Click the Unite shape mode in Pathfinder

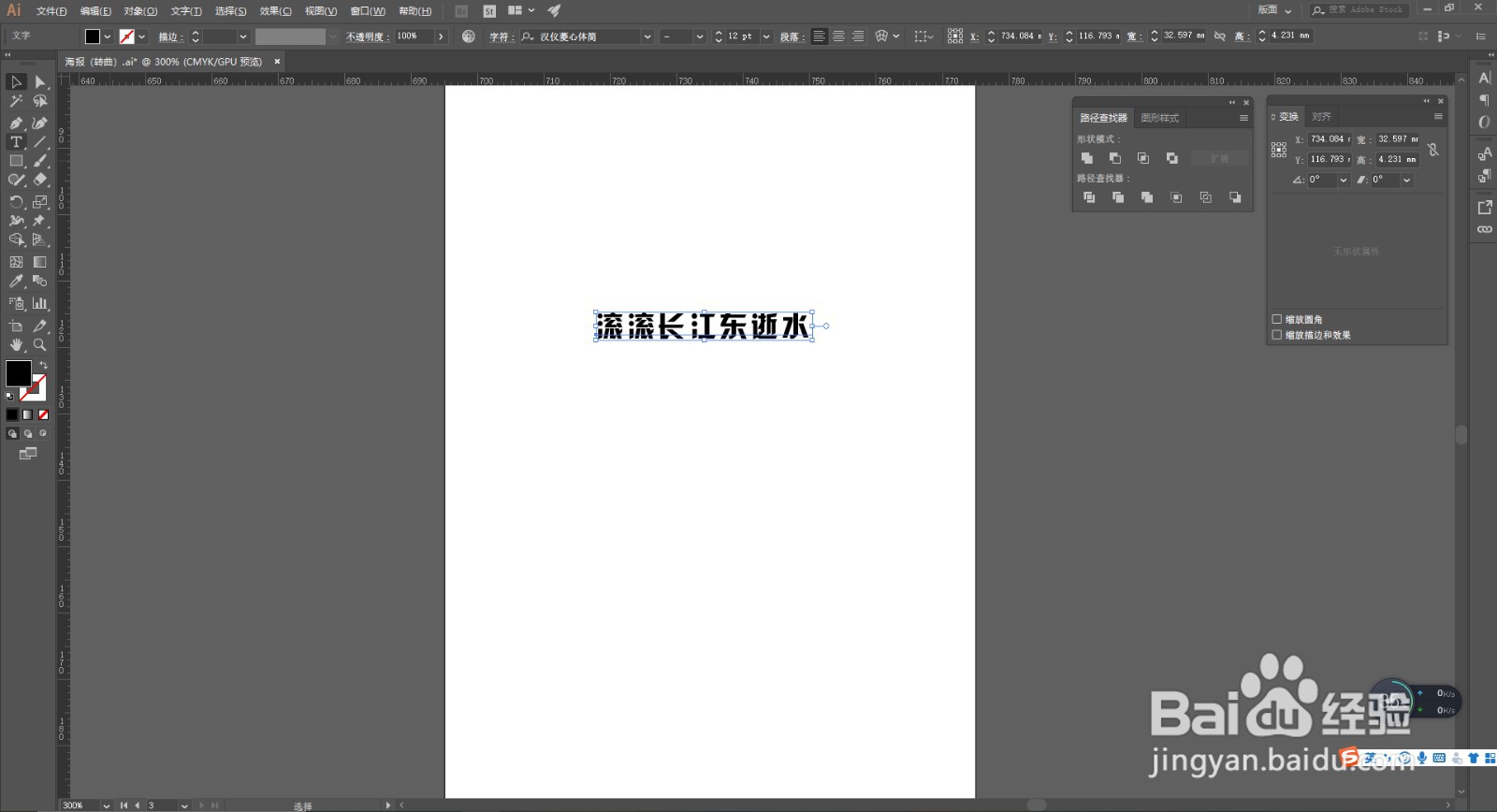(1087, 158)
